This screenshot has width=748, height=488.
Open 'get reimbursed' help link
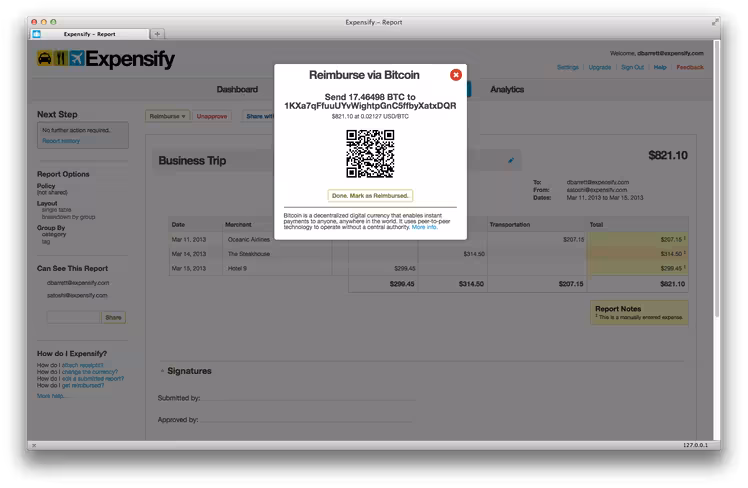click(83, 385)
